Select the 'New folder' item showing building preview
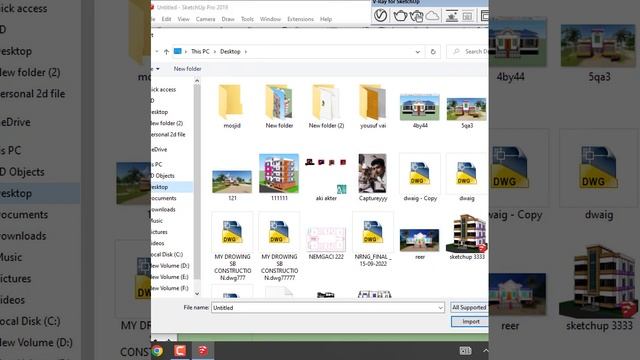640x360 pixels. (279, 106)
